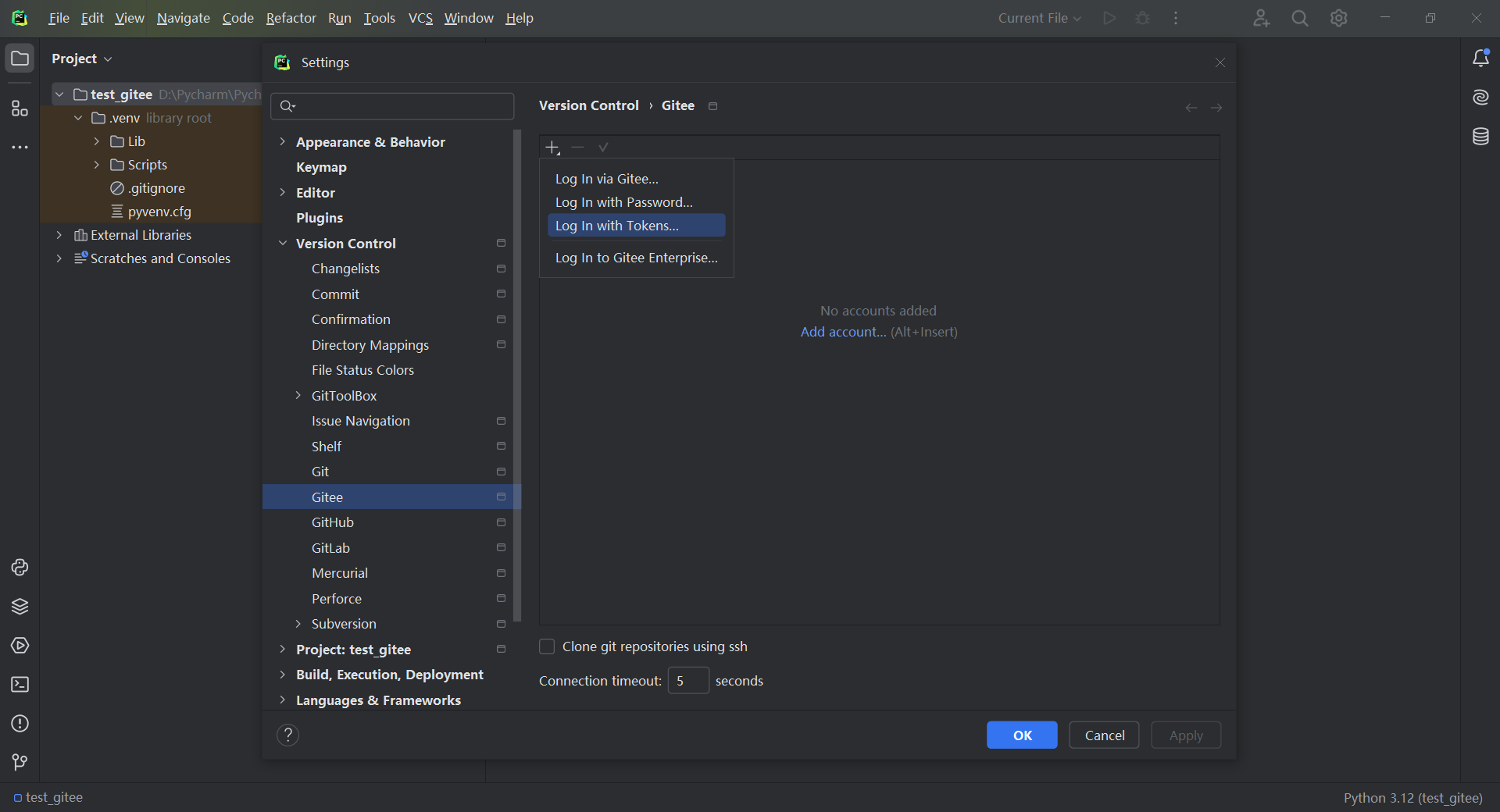
Task: Close the Settings dialog with X
Action: tap(1220, 62)
